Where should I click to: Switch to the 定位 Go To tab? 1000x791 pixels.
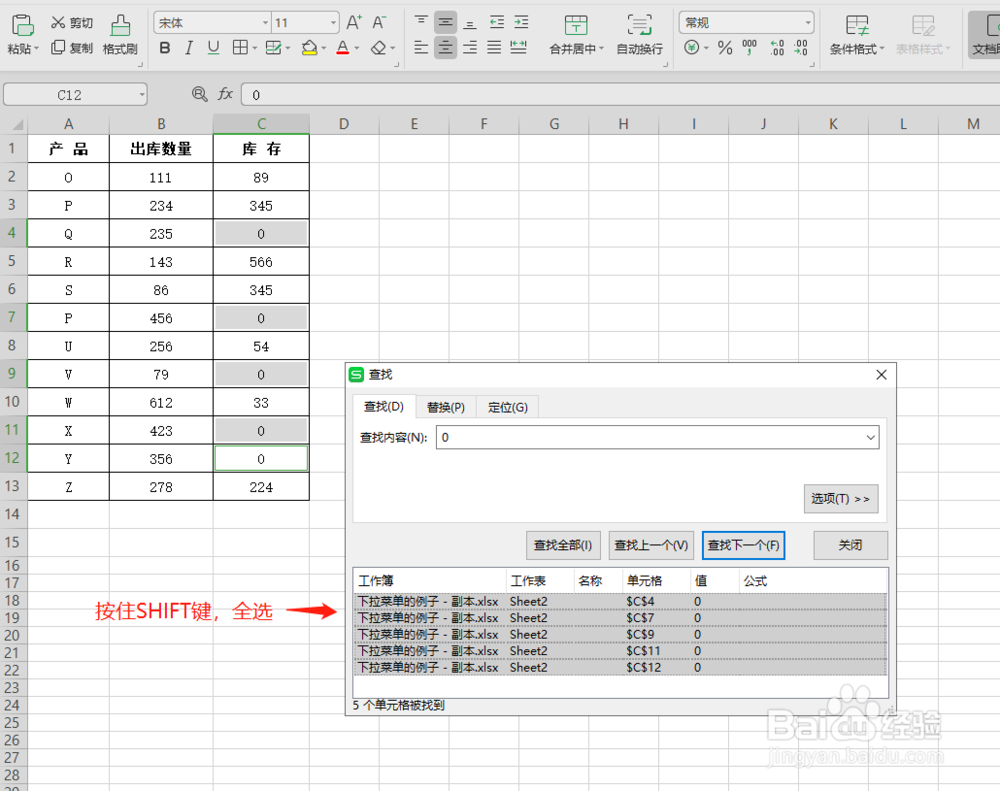click(x=507, y=407)
